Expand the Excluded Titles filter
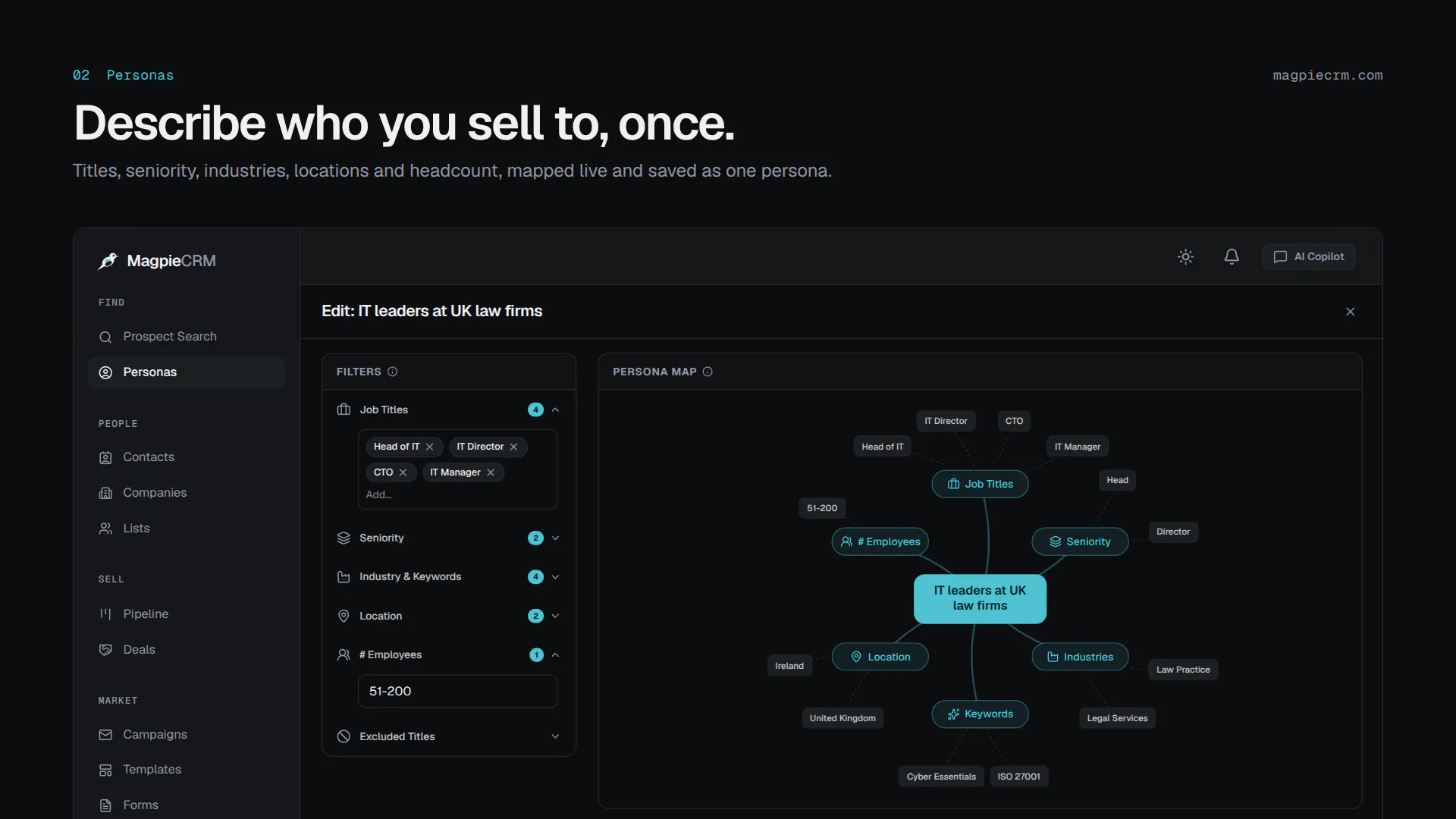 pyautogui.click(x=555, y=736)
